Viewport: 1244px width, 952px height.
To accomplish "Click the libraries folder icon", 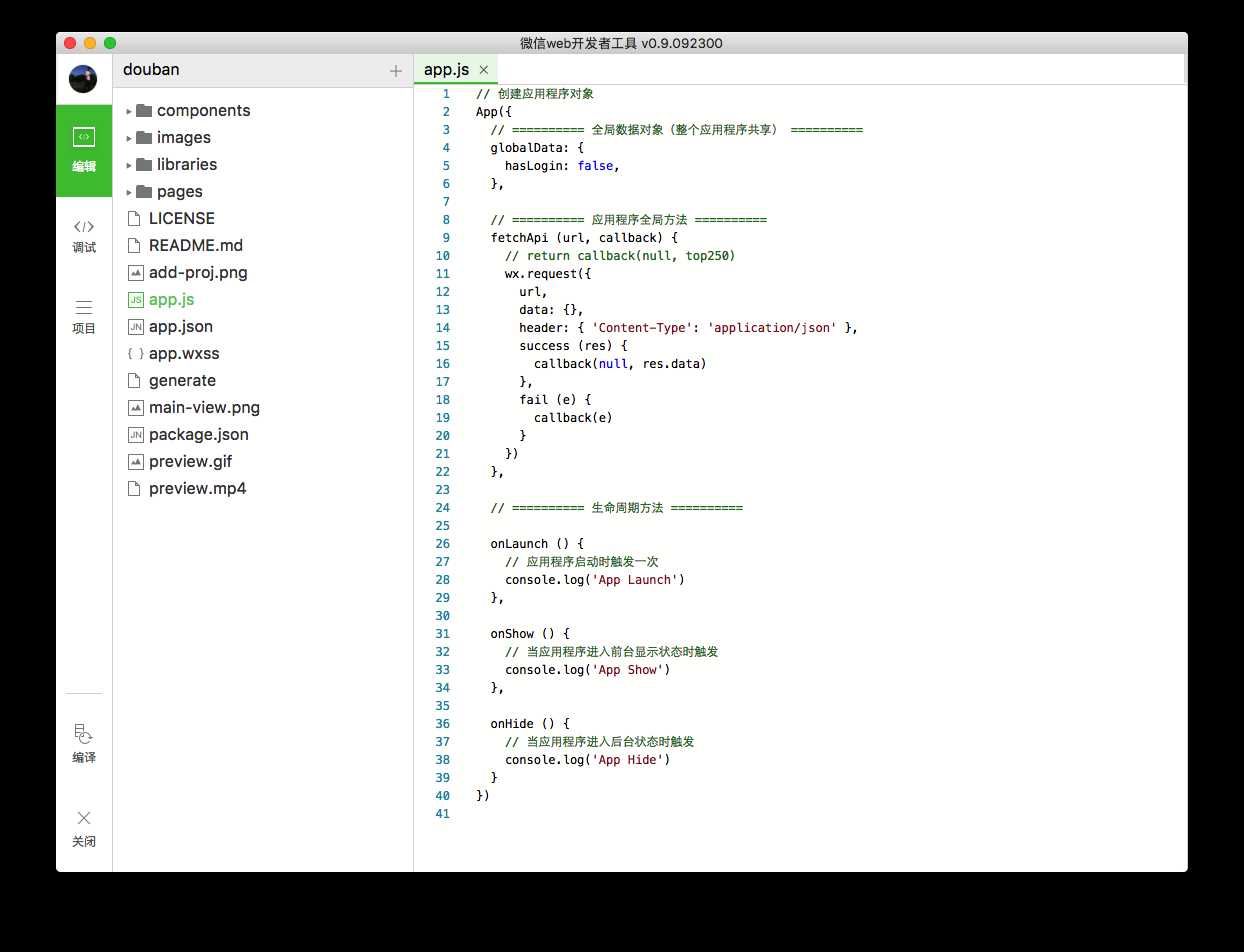I will (x=144, y=164).
